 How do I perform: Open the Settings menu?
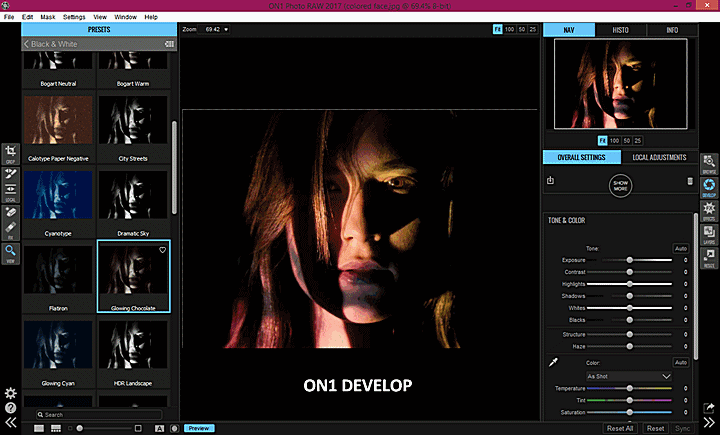(x=74, y=17)
